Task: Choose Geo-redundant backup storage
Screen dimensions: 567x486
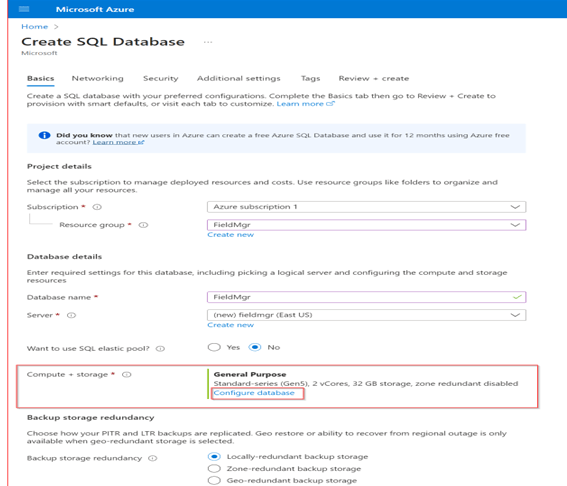Action: click(x=214, y=481)
